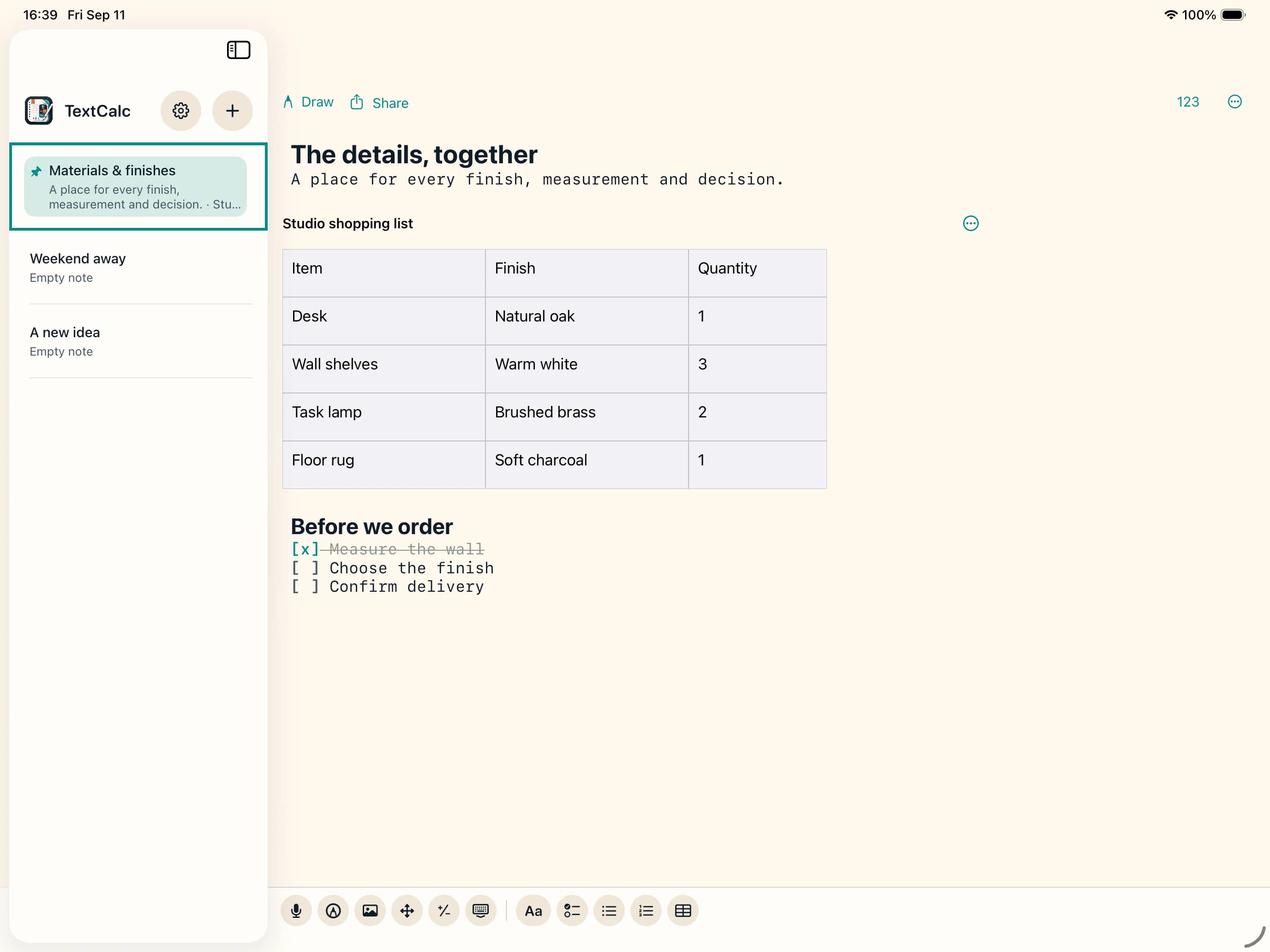The width and height of the screenshot is (1270, 952).
Task: Create a new note with plus button
Action: tap(233, 111)
